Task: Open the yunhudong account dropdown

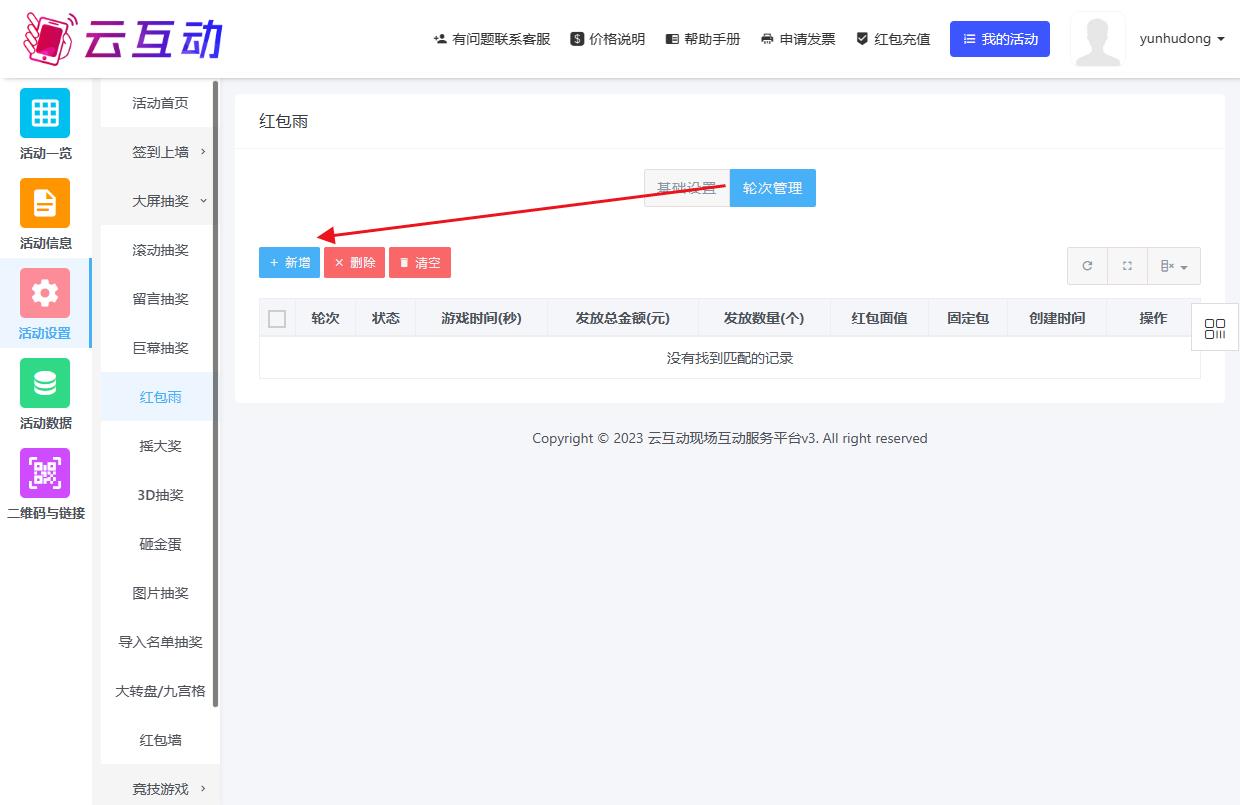Action: point(1180,38)
